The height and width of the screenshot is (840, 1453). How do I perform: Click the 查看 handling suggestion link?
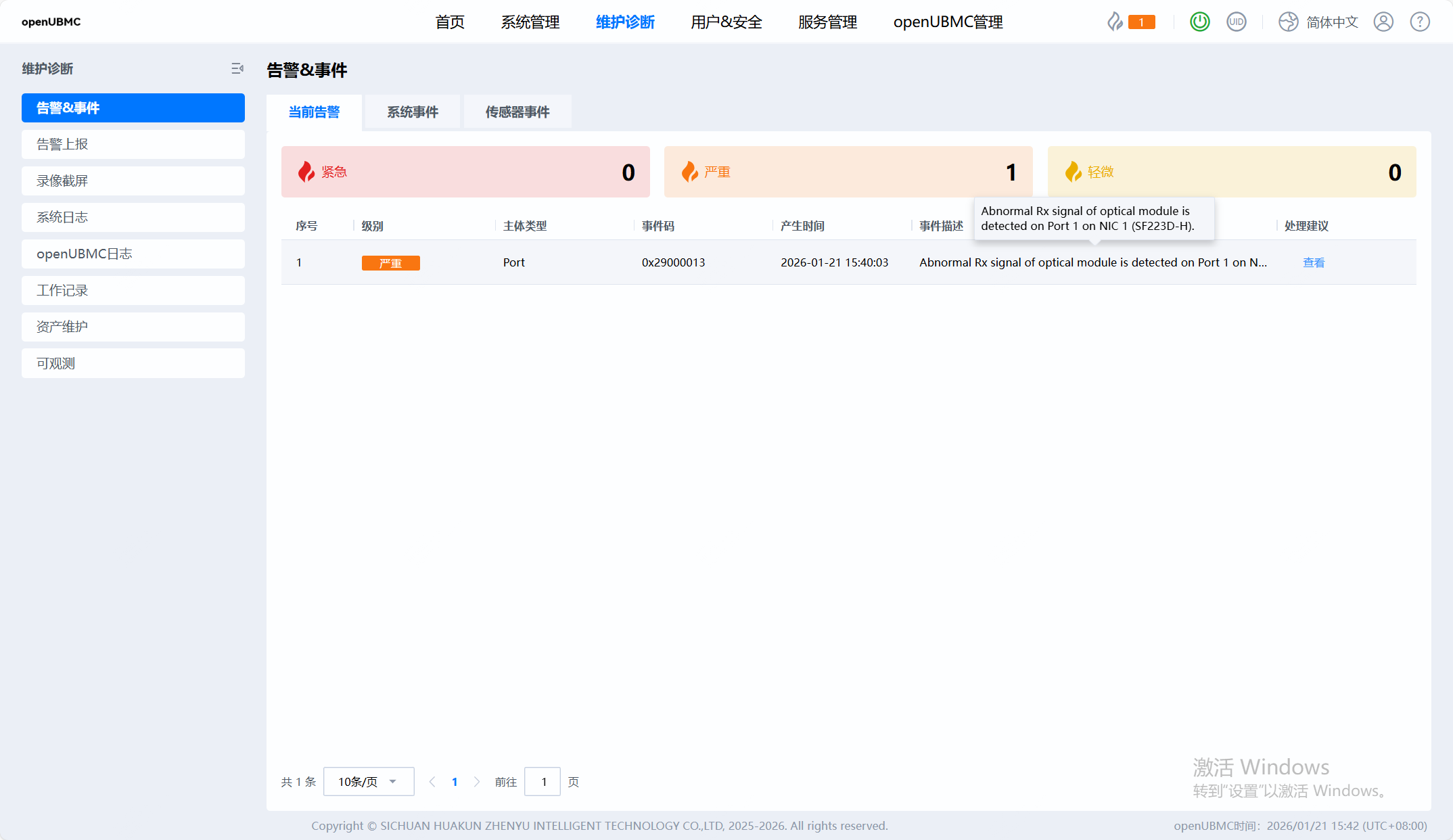(x=1314, y=262)
